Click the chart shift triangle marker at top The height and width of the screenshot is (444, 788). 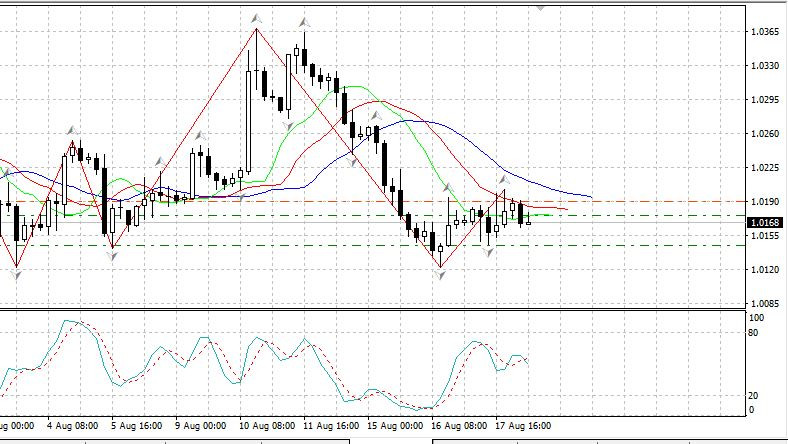[541, 4]
